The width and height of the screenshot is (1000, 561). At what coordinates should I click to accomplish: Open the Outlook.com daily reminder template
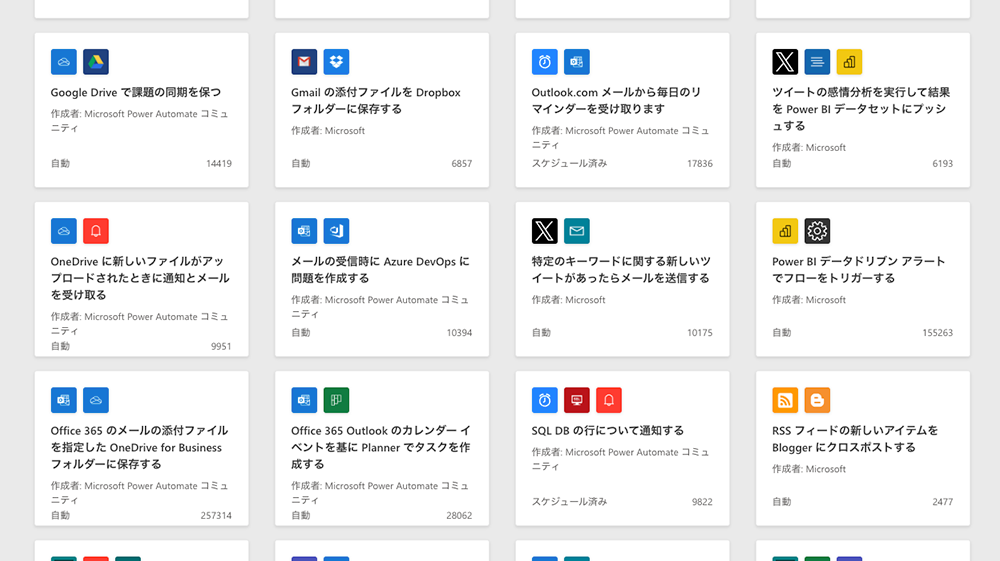coord(616,100)
